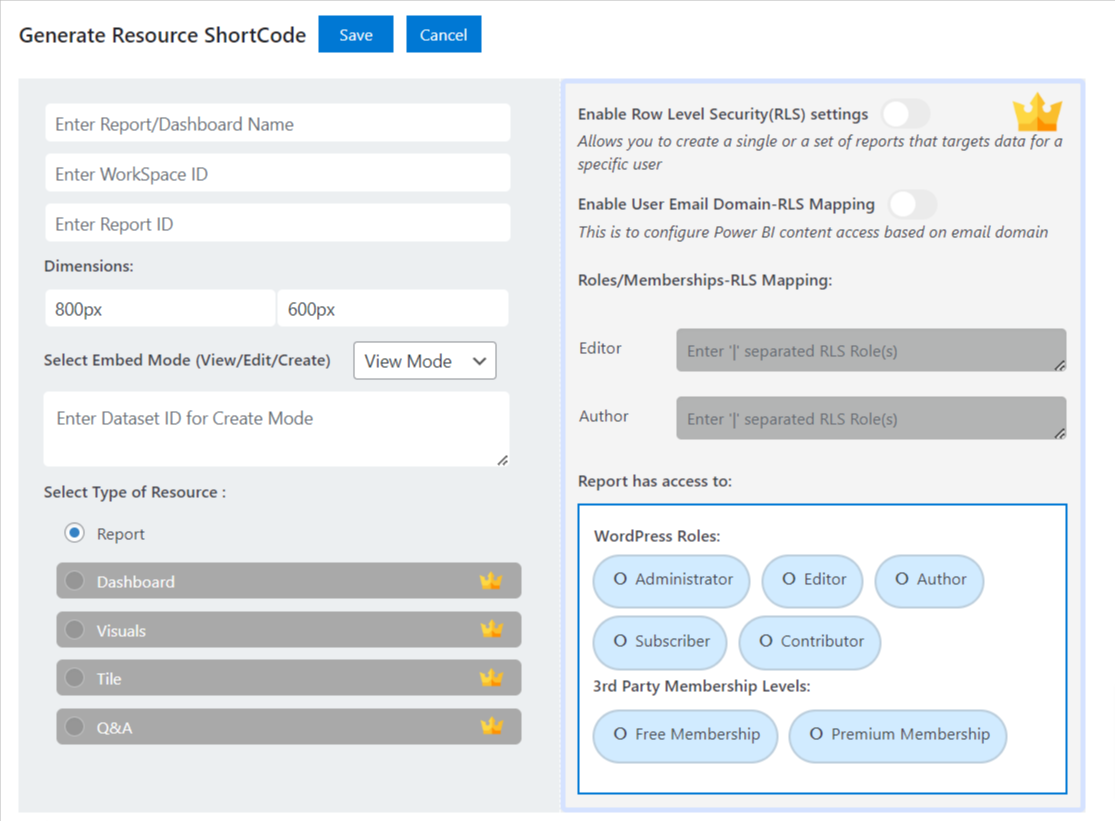This screenshot has width=1115, height=821.
Task: Select the Report resource type radio button
Action: (75, 533)
